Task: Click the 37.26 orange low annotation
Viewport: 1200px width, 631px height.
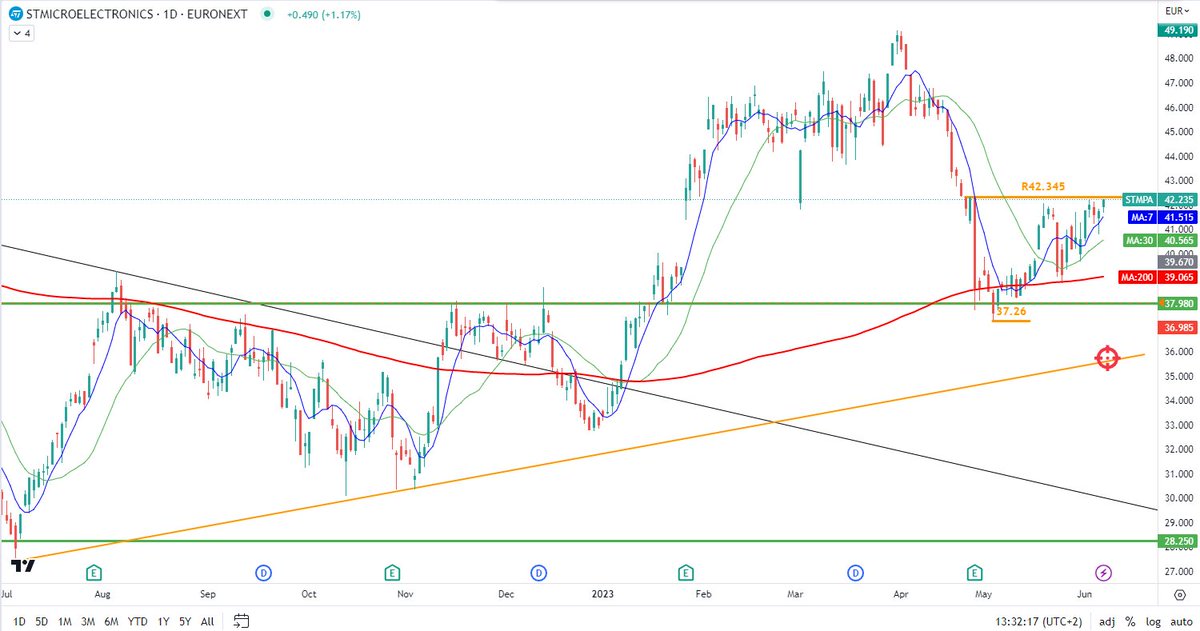Action: [1010, 312]
